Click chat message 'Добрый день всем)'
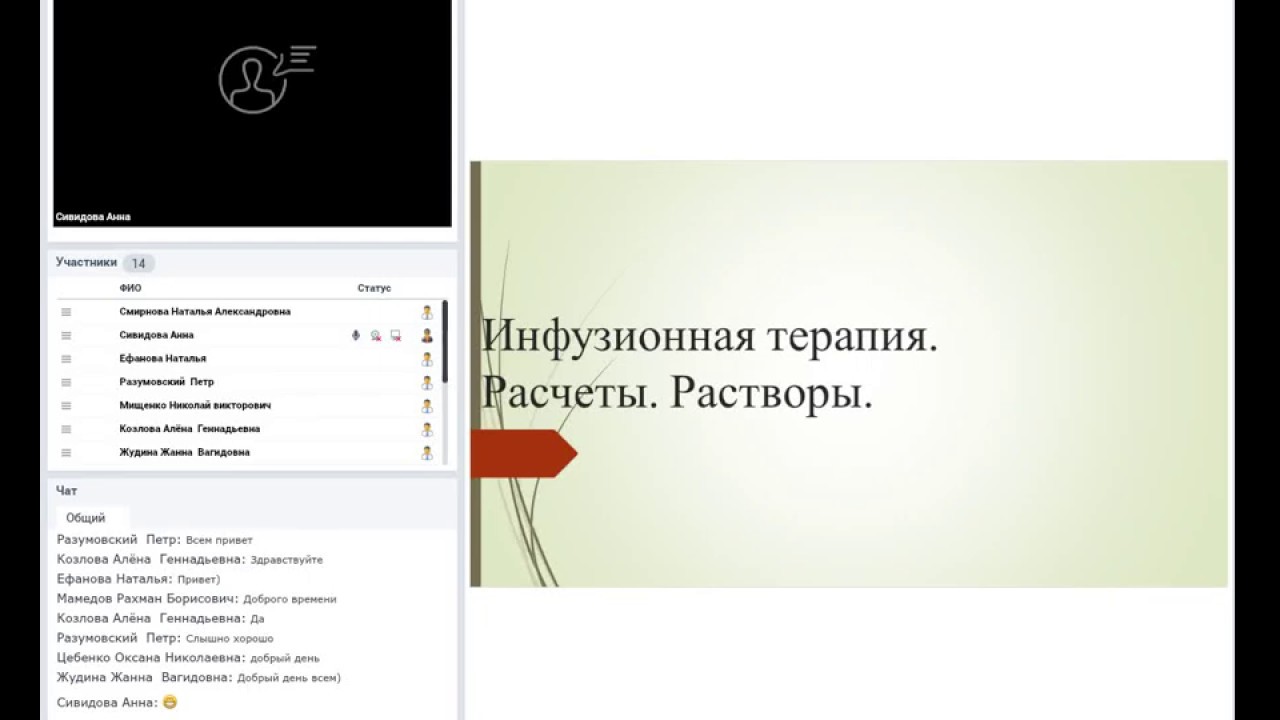 (x=289, y=678)
